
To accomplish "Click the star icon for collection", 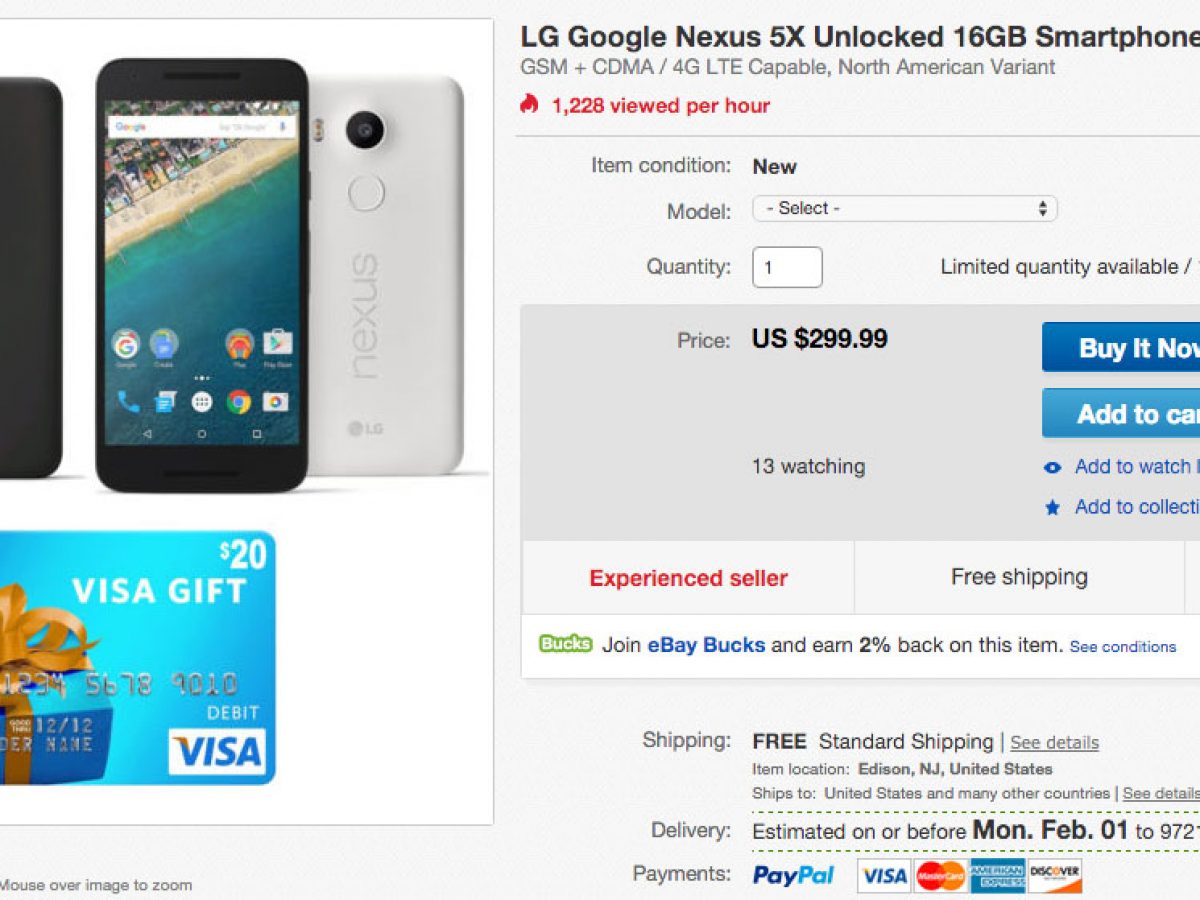I will (x=1052, y=508).
